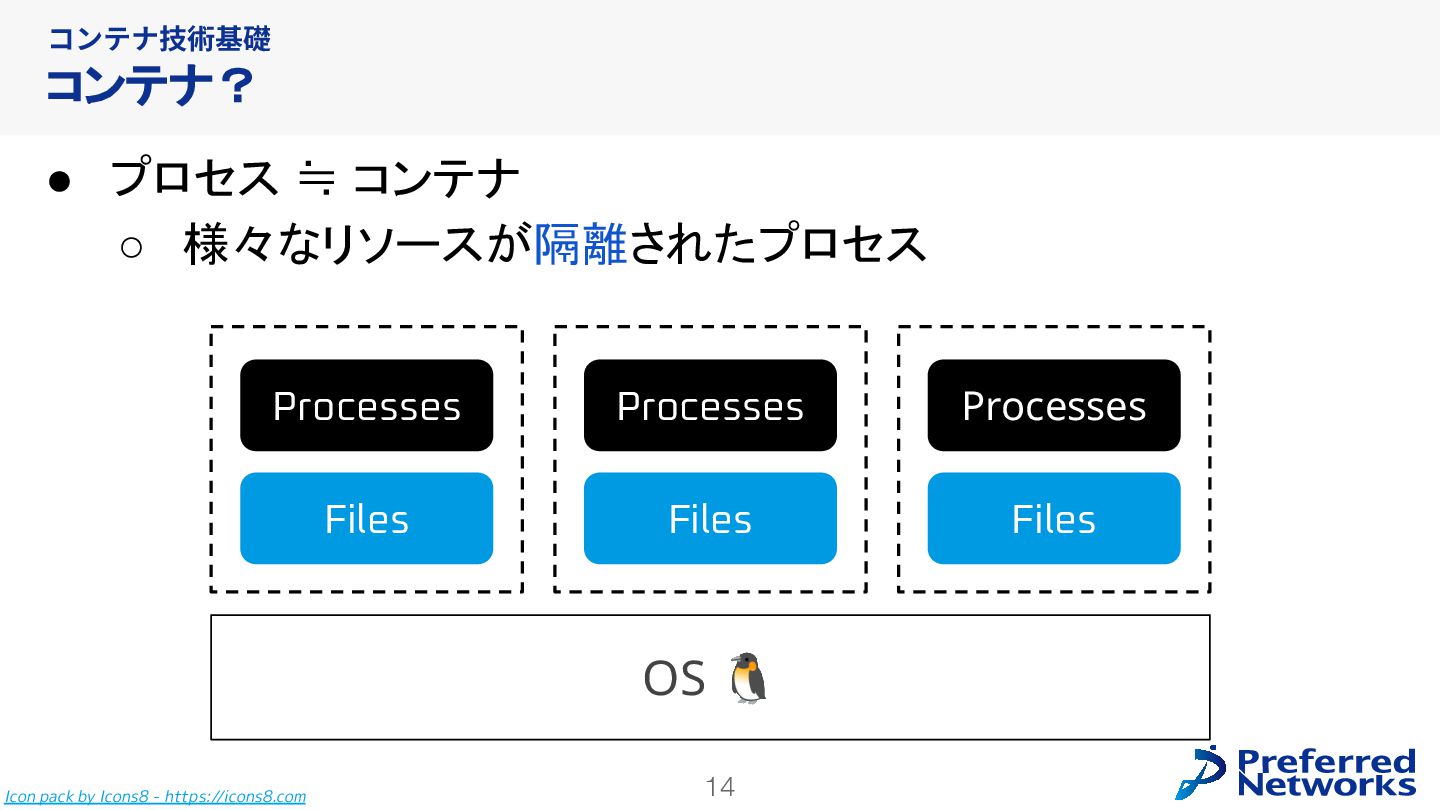Click the hollow sub-bullet before 様々な
The width and height of the screenshot is (1440, 810).
[x=132, y=247]
